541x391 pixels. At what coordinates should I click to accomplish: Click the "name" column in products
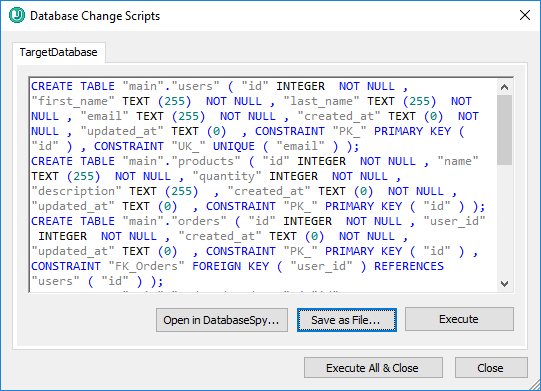coord(458,161)
